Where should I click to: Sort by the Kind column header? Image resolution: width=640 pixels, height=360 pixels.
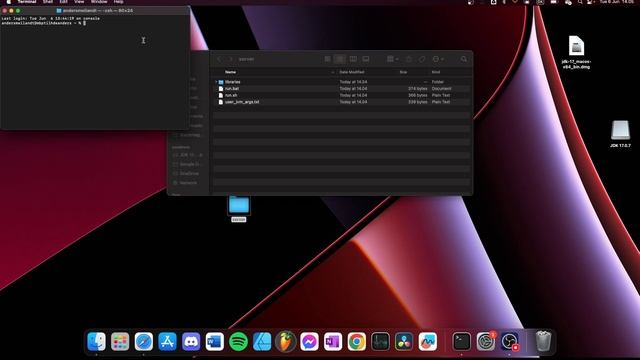tap(436, 72)
